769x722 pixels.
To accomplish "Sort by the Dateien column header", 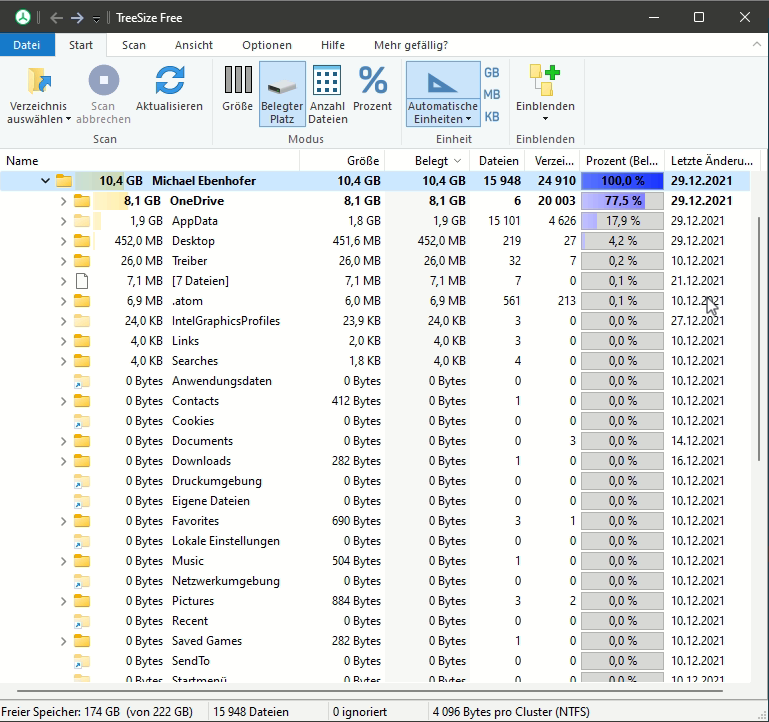I will 498,161.
